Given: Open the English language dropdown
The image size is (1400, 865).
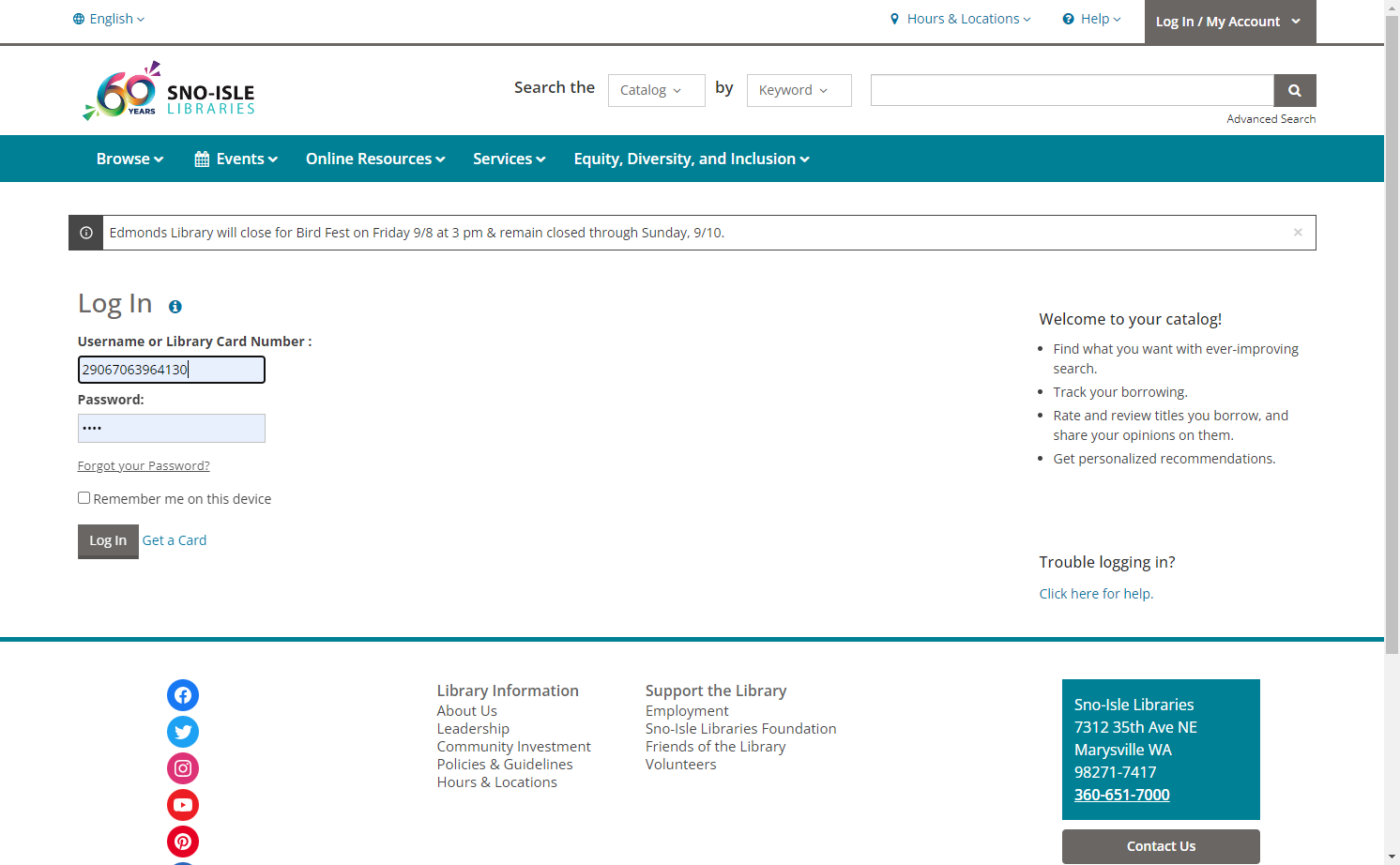Looking at the screenshot, I should pyautogui.click(x=109, y=19).
